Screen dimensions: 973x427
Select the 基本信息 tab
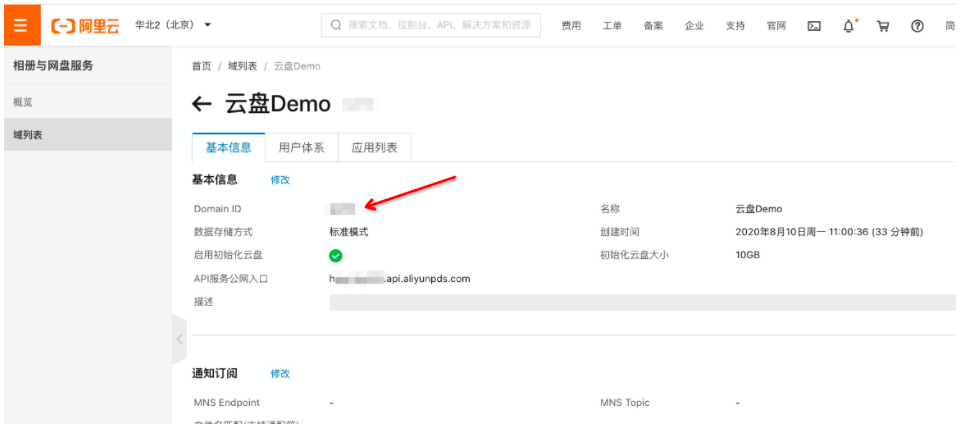228,147
